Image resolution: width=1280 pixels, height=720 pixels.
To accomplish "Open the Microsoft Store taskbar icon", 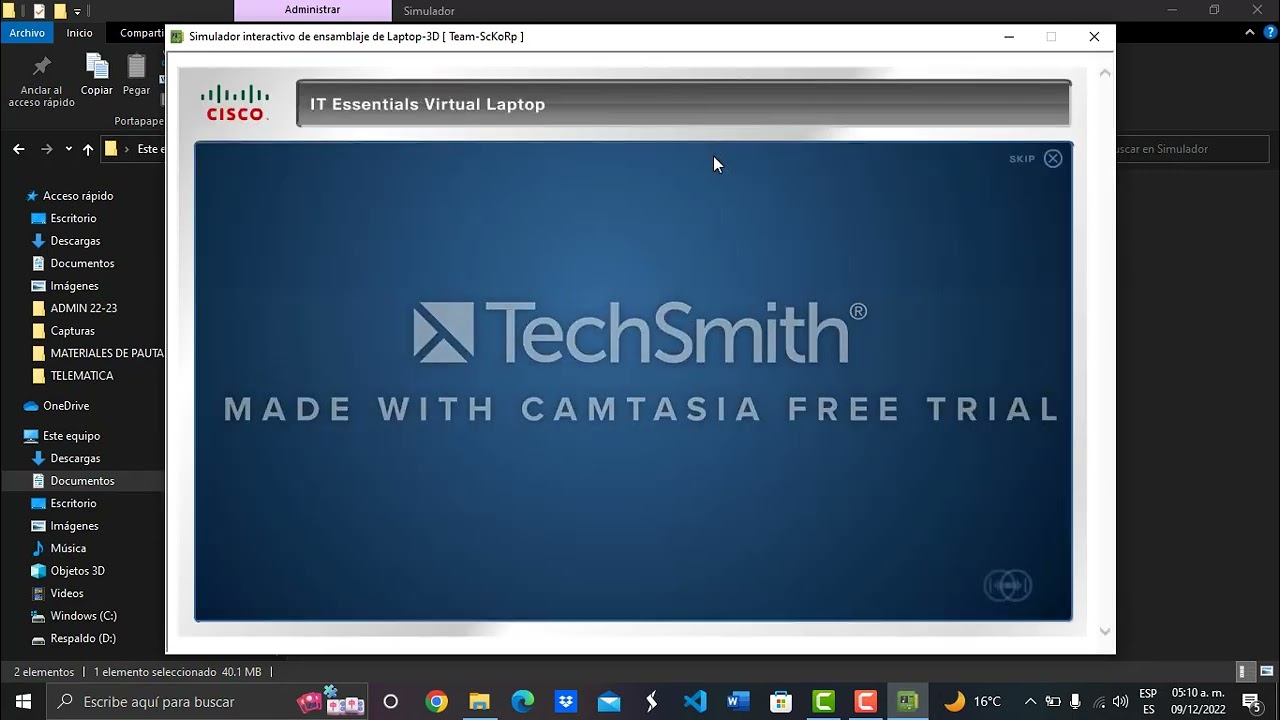I will pos(781,702).
